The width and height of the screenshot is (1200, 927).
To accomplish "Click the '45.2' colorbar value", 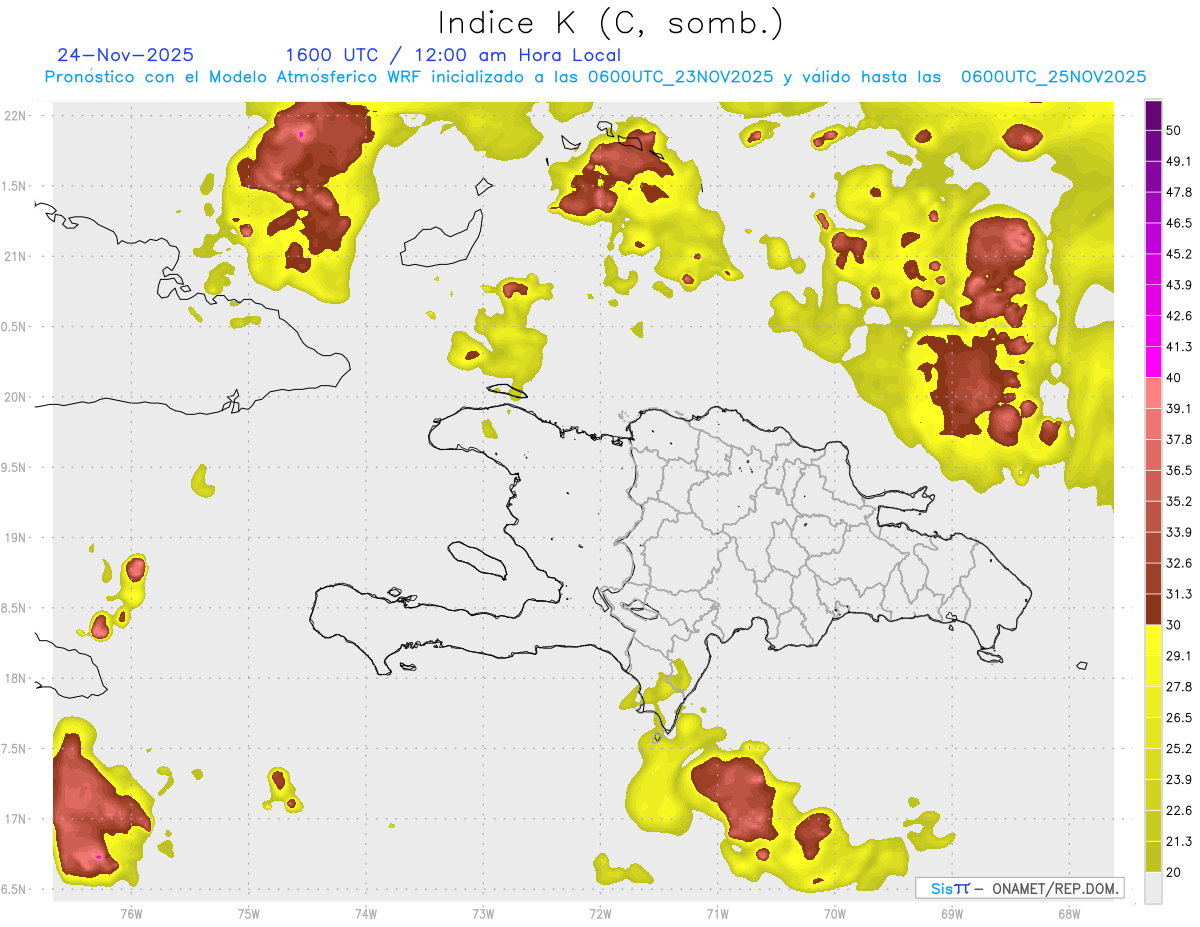I will tap(1179, 254).
